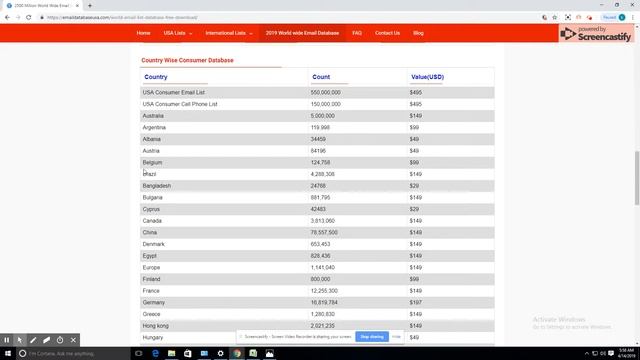
Task: Hide the Screencastify sharing notification
Action: pos(396,337)
